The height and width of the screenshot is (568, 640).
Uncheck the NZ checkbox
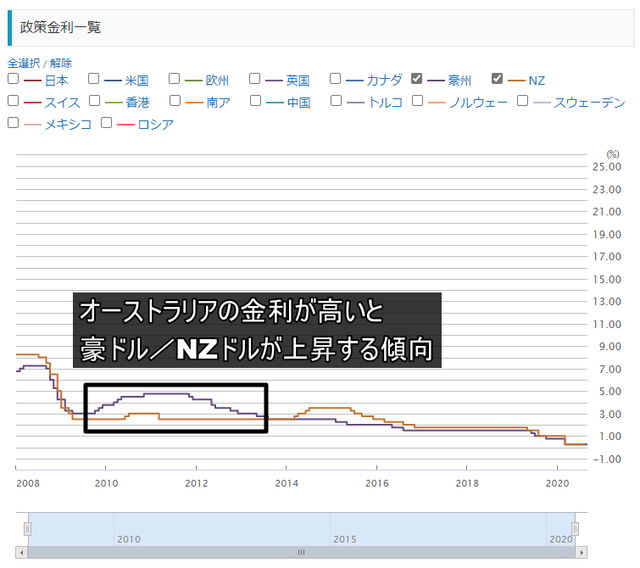coord(497,78)
